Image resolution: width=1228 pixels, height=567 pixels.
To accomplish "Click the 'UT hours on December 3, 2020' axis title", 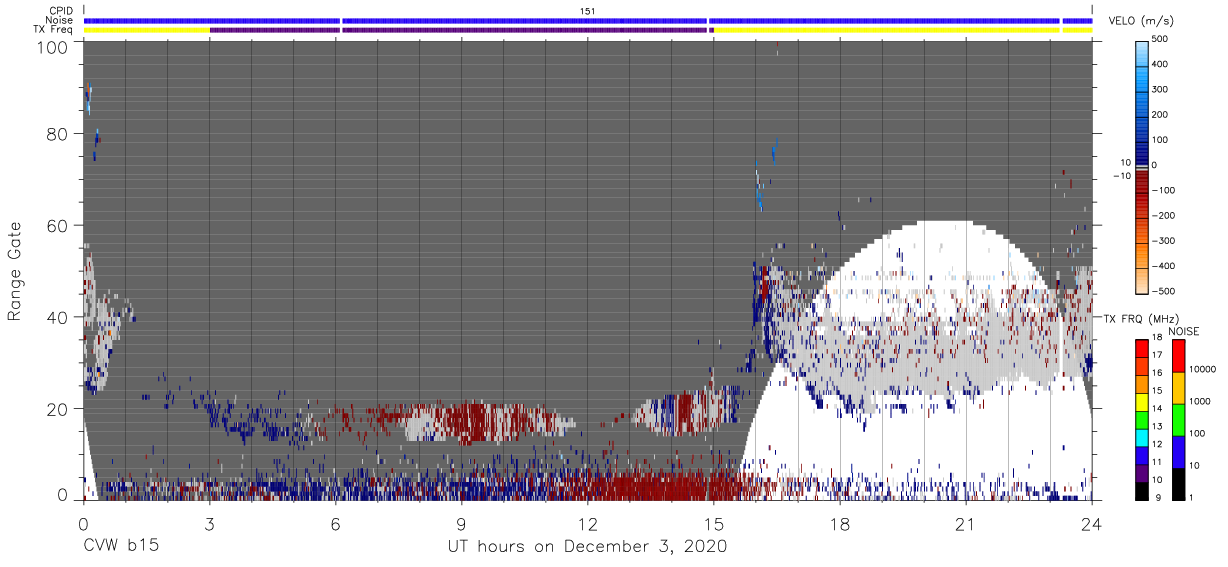I will coord(587,546).
